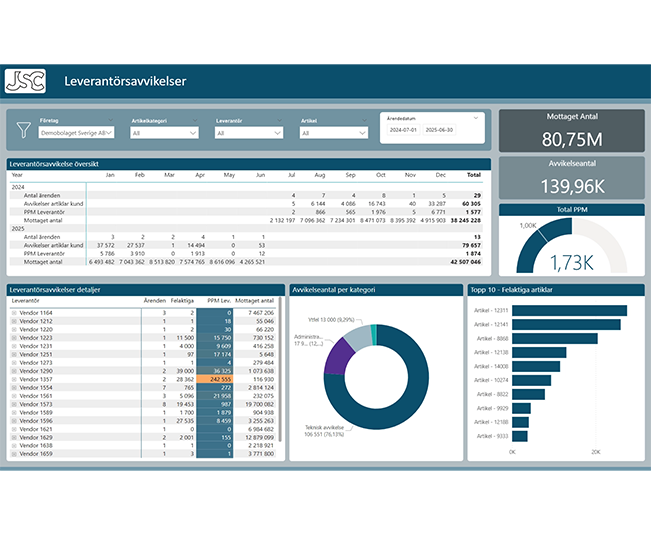Expand the Vendor 1357 row
The width and height of the screenshot is (651, 535).
click(x=14, y=379)
